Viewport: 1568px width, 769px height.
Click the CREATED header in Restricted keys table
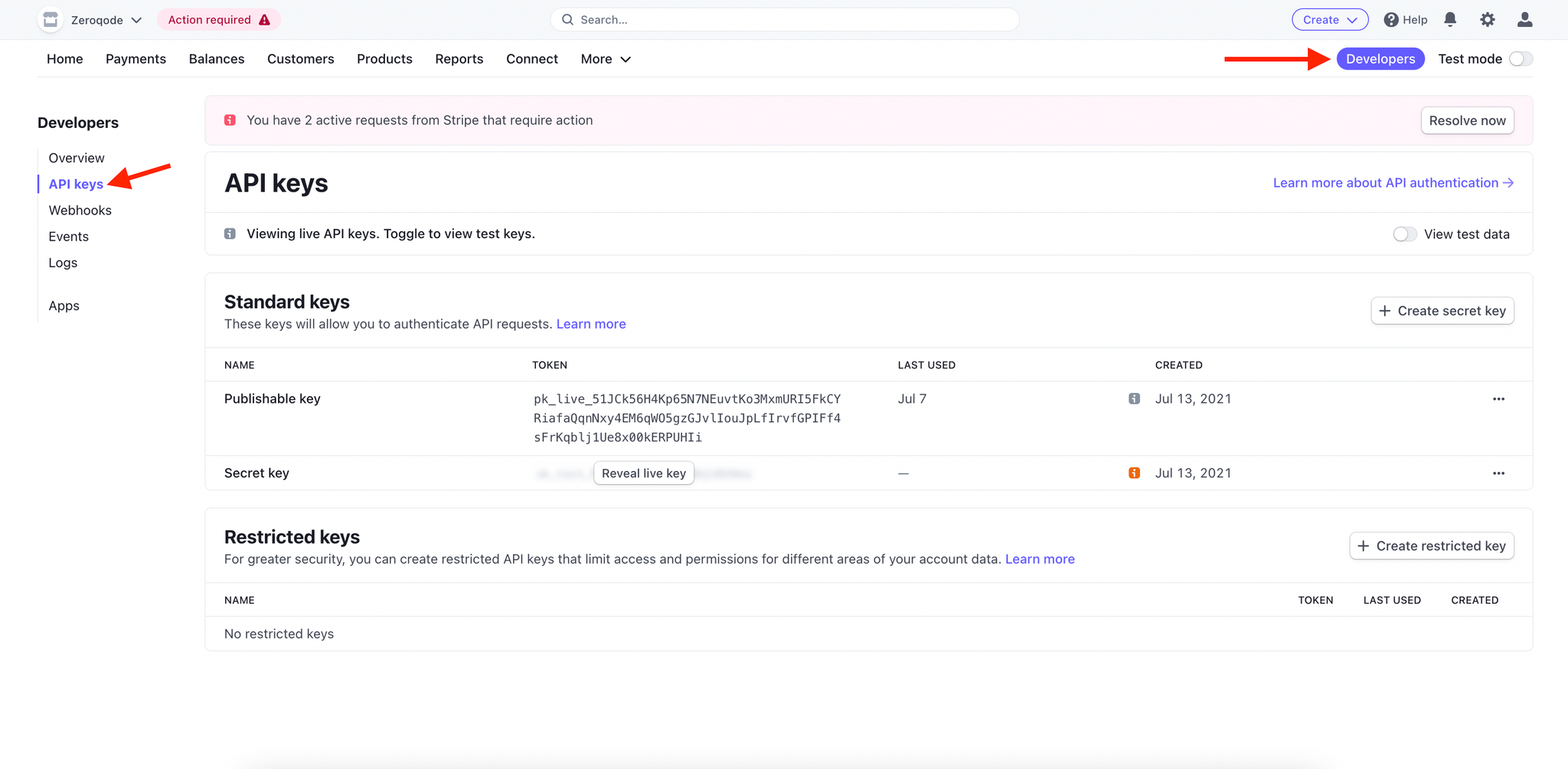point(1475,600)
